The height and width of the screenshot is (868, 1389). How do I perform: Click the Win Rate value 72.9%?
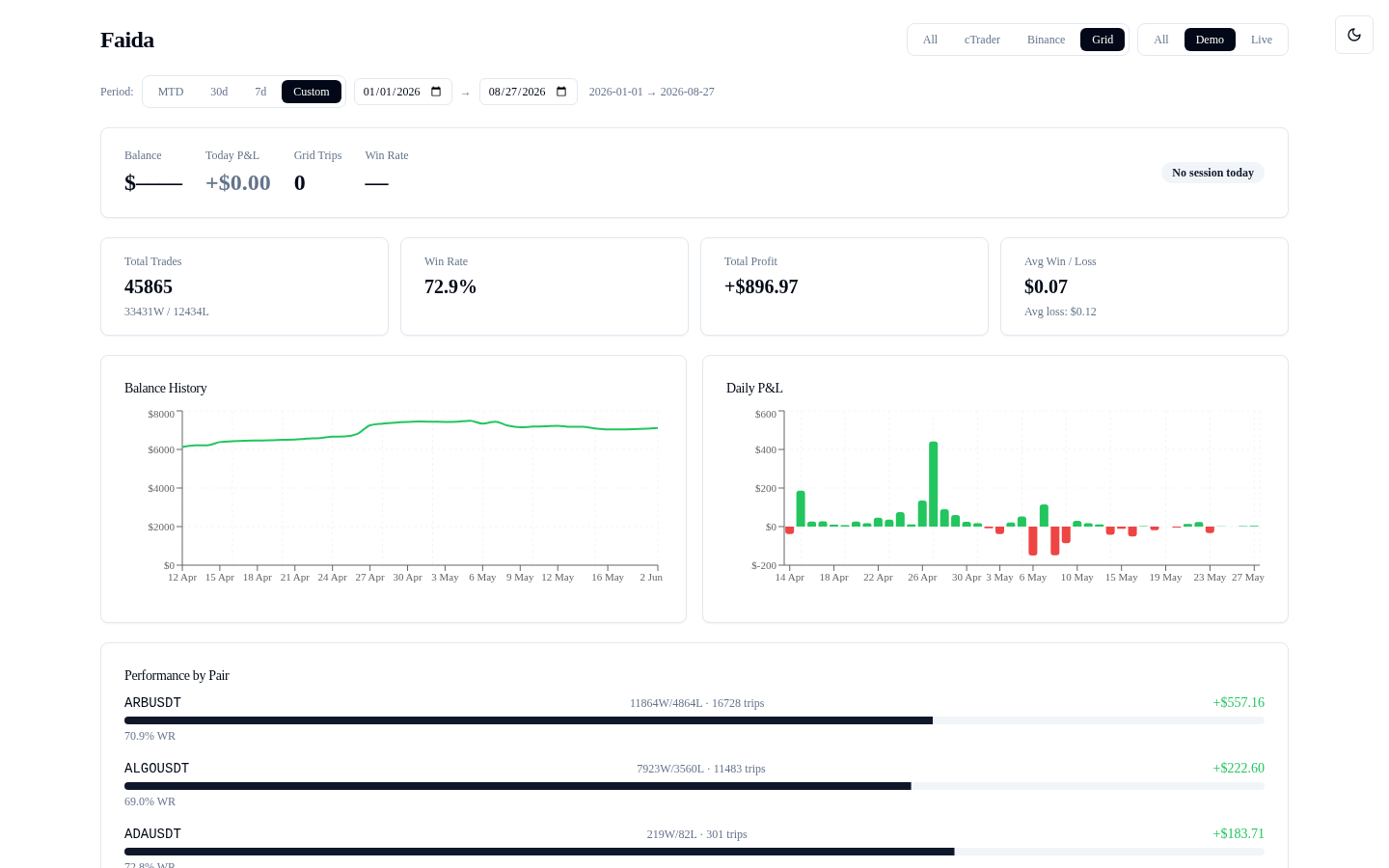[450, 286]
